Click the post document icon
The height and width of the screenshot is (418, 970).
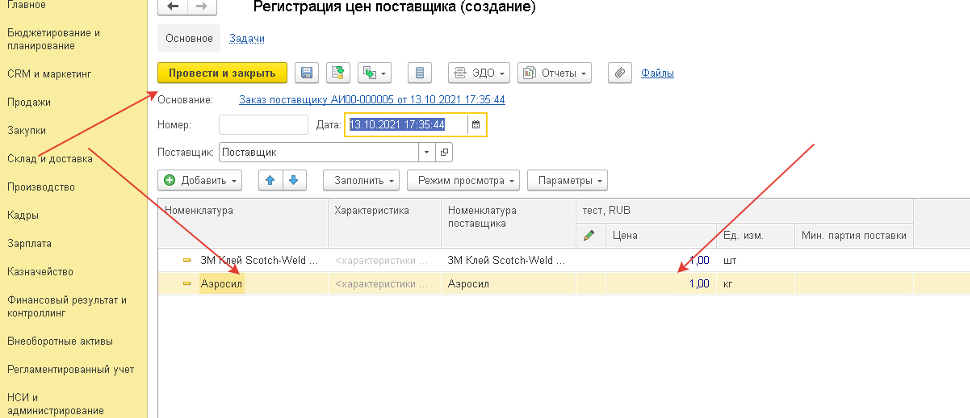point(338,73)
